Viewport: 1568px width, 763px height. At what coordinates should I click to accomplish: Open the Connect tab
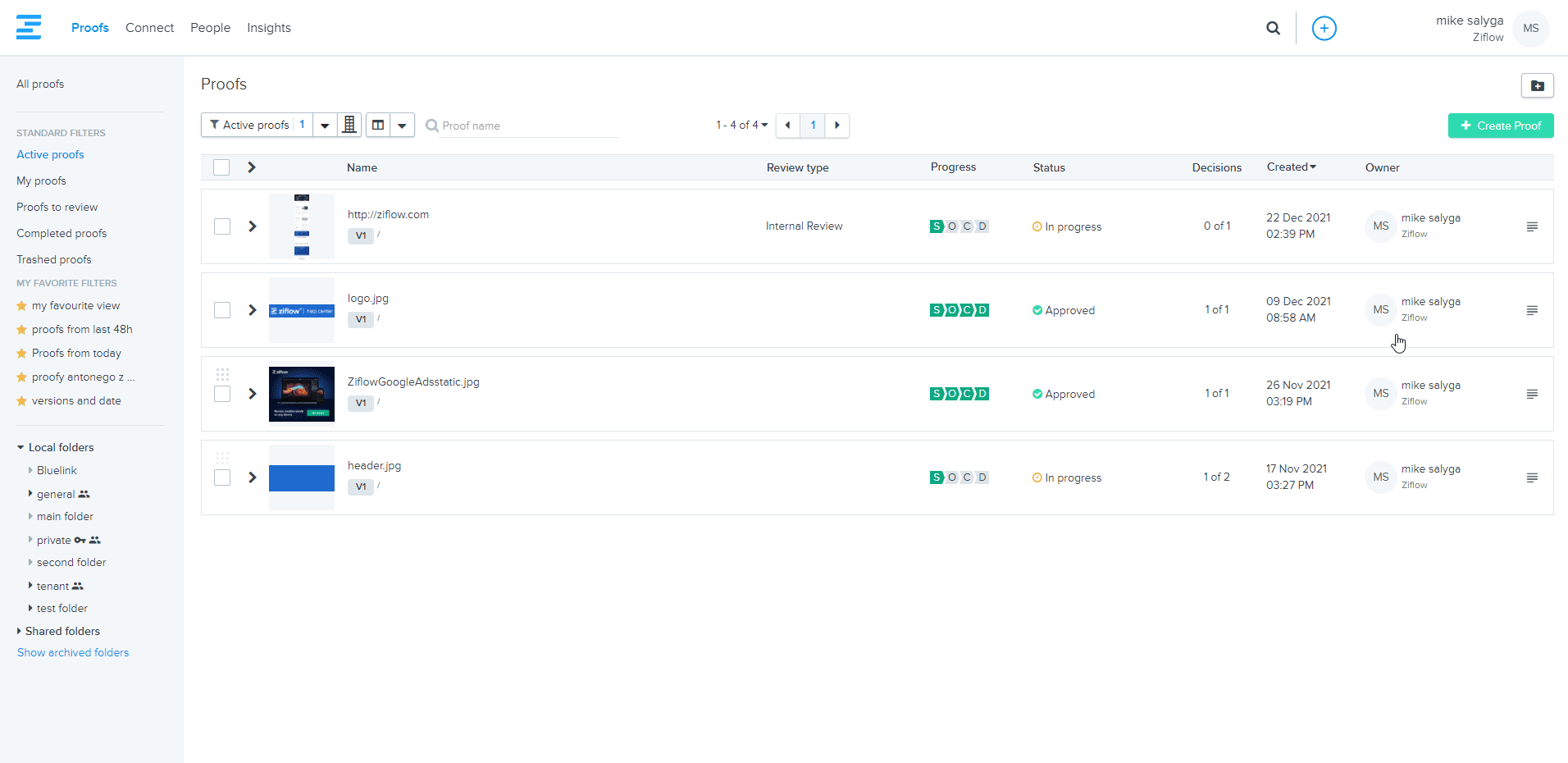149,28
